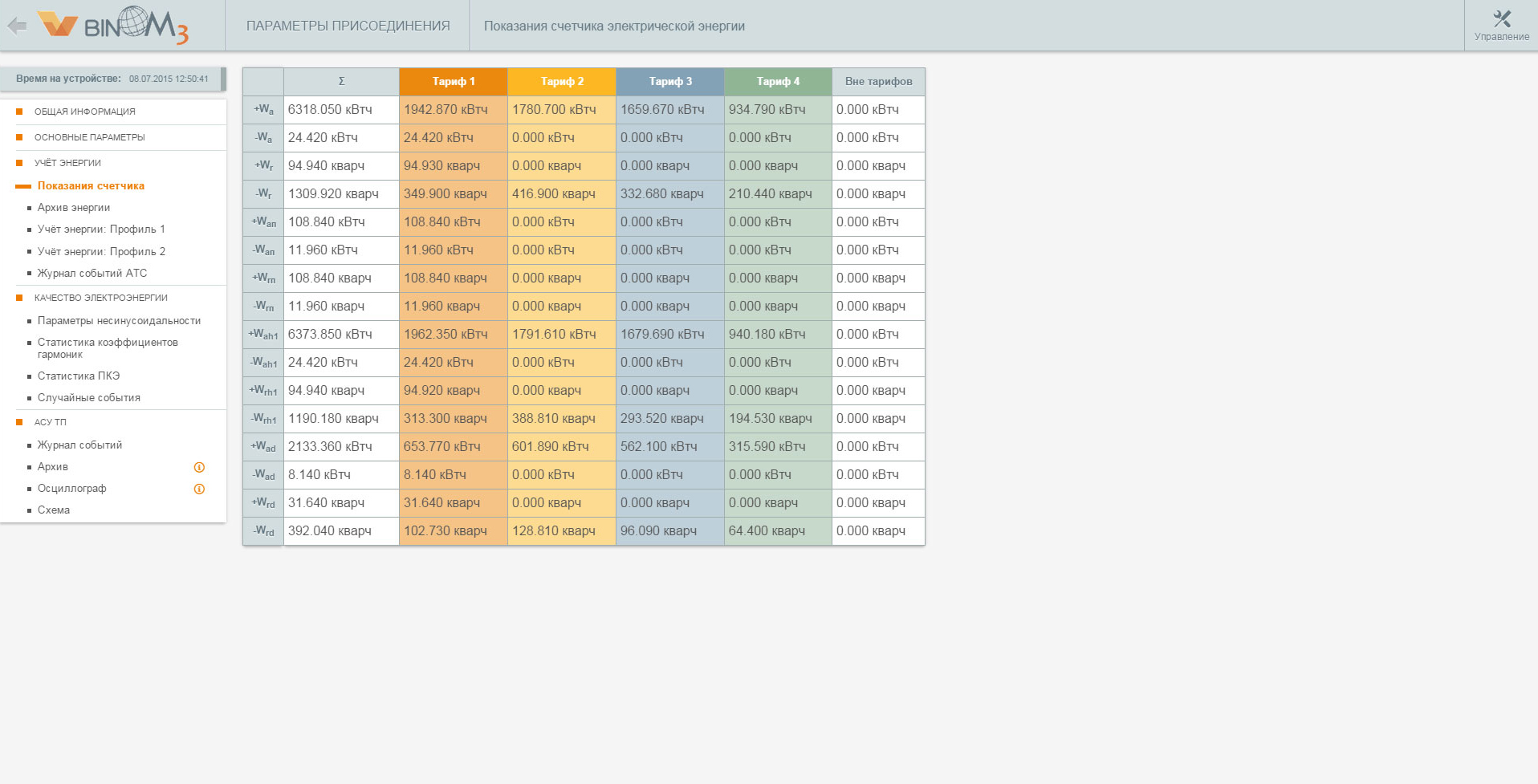This screenshot has height=784, width=1538.
Task: Click cell 332.680 кварч
Action: [x=670, y=193]
